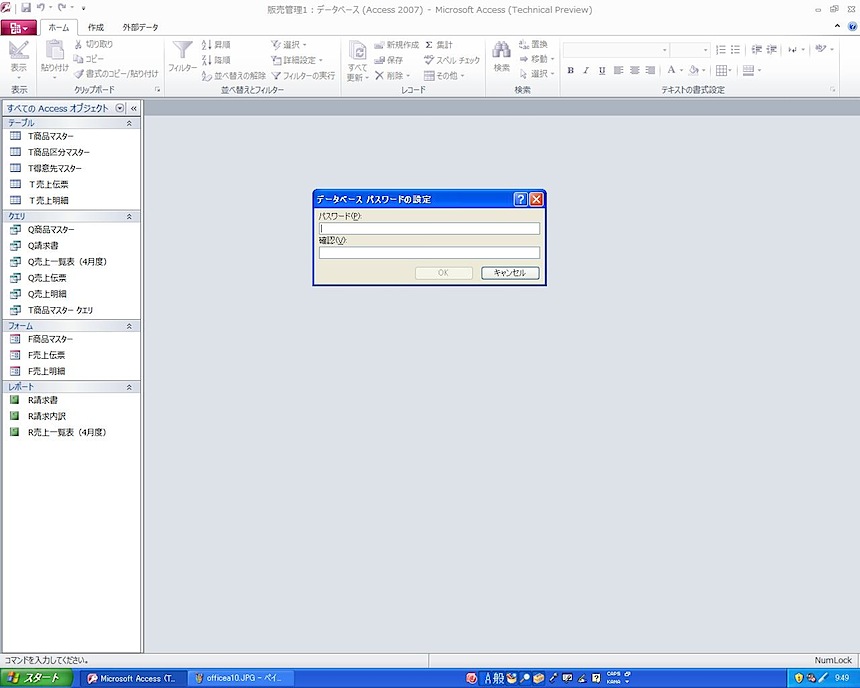Click the スタート button
Screen dimensions: 860x688
(36, 678)
